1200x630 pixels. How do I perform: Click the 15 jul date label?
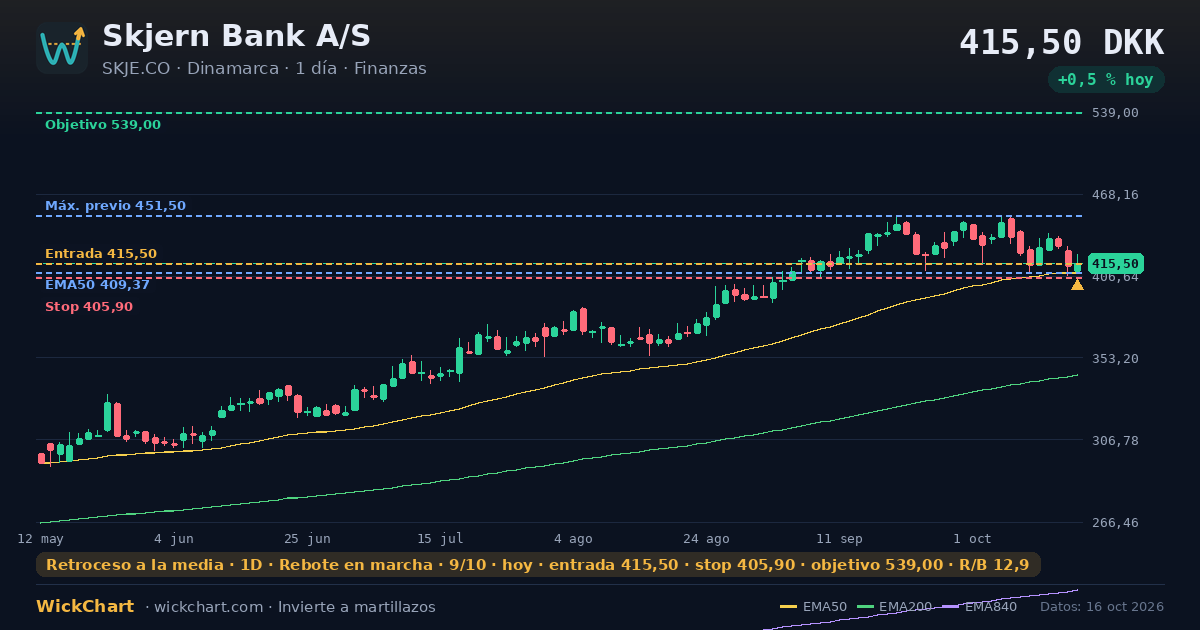click(440, 539)
